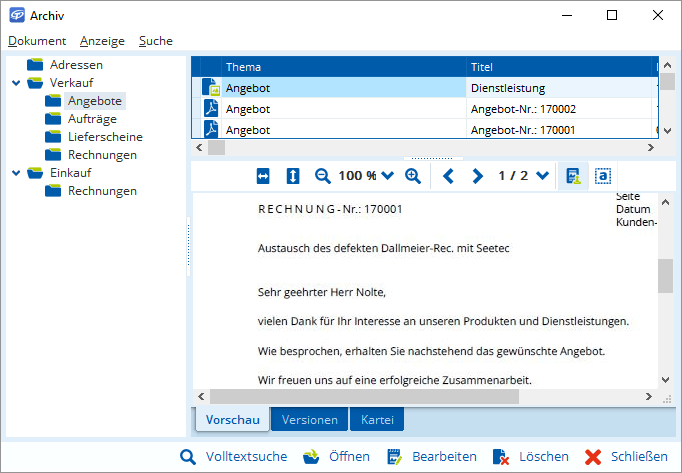Screen dimensions: 682x473
Task: Click the Löschen button
Action: [531, 456]
